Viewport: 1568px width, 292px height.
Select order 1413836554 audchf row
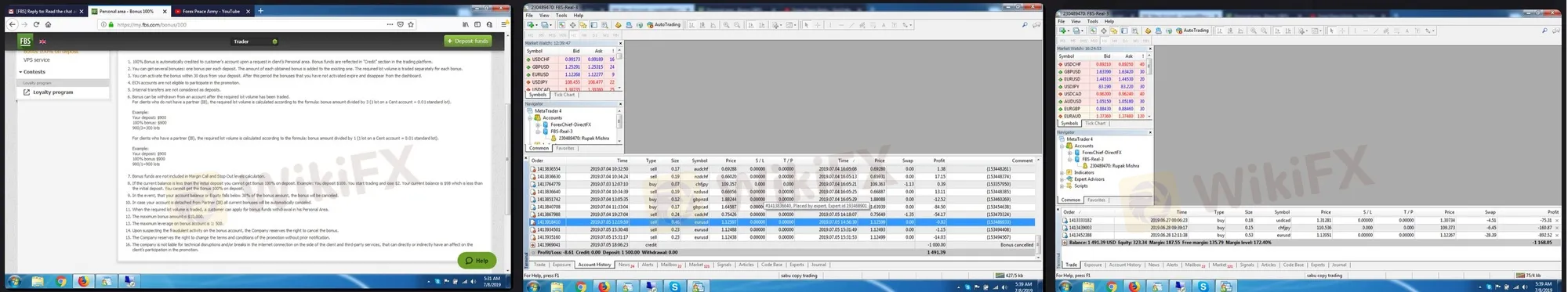pos(782,168)
